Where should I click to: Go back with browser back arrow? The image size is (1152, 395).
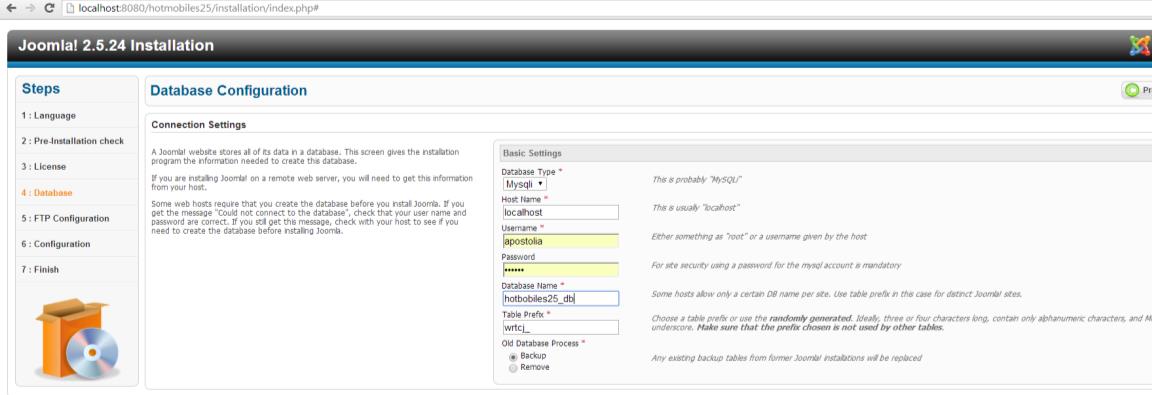tap(11, 8)
